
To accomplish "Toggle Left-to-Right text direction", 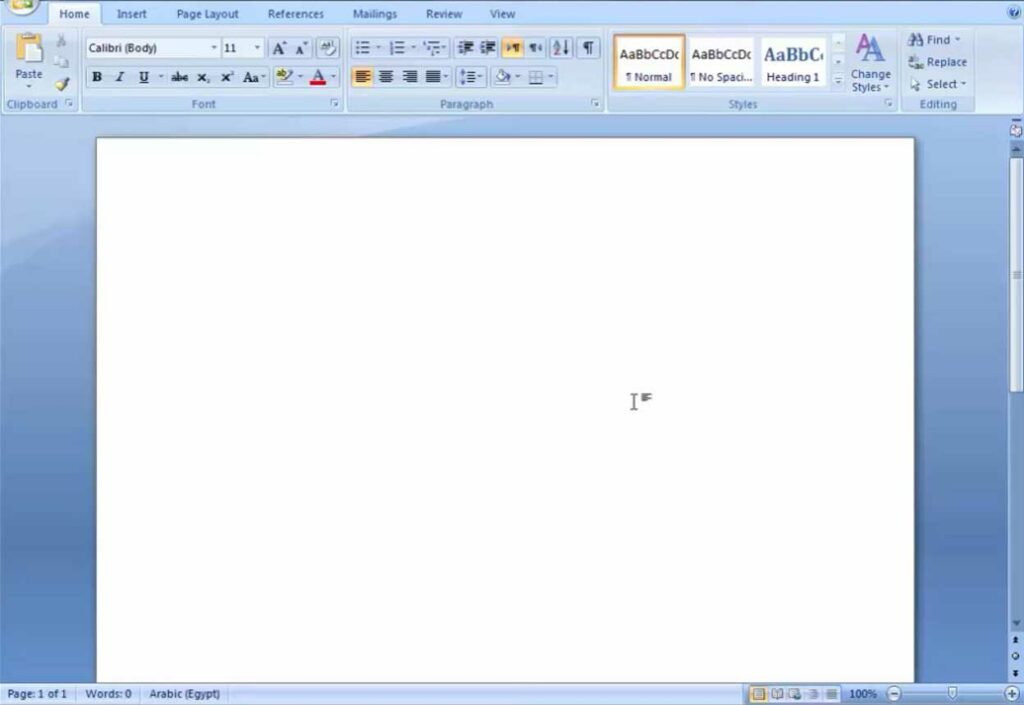I will click(513, 48).
